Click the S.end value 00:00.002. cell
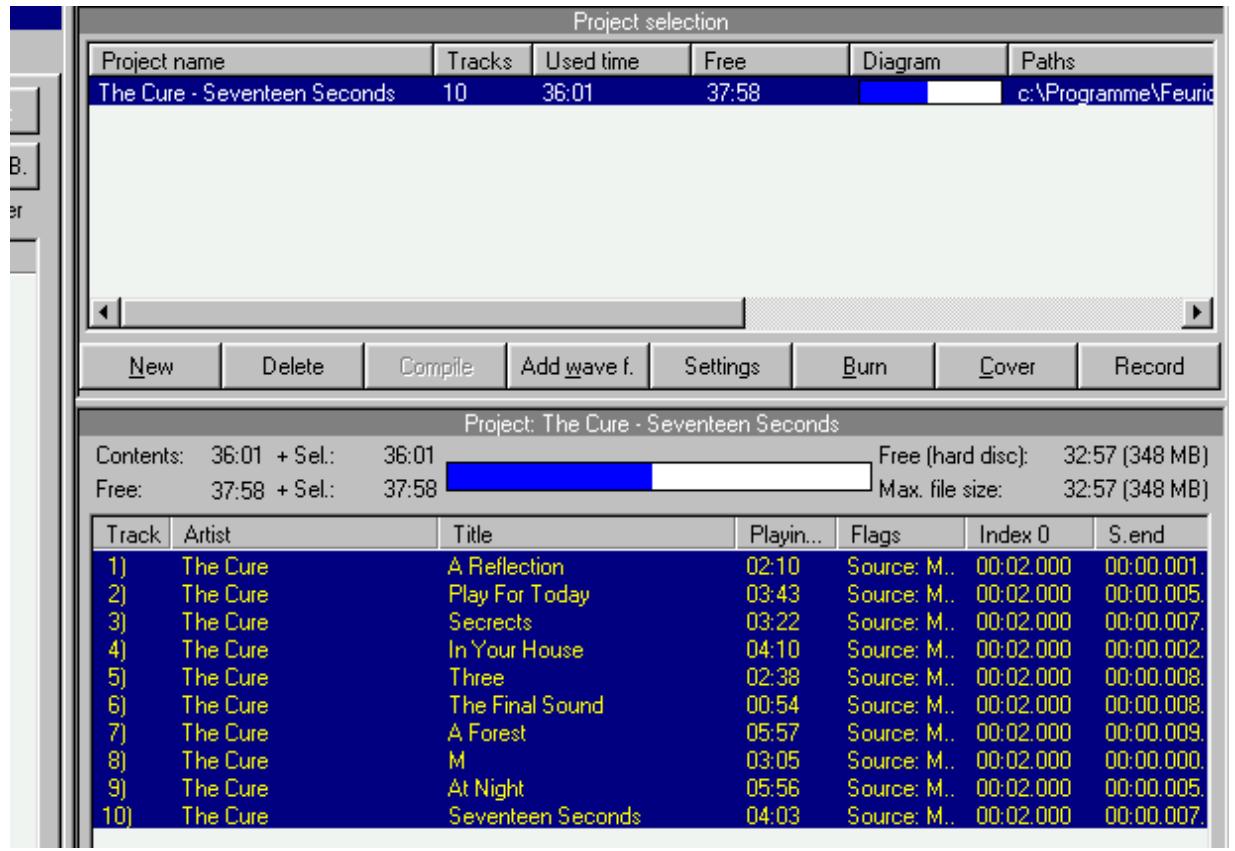 [x=1154, y=650]
